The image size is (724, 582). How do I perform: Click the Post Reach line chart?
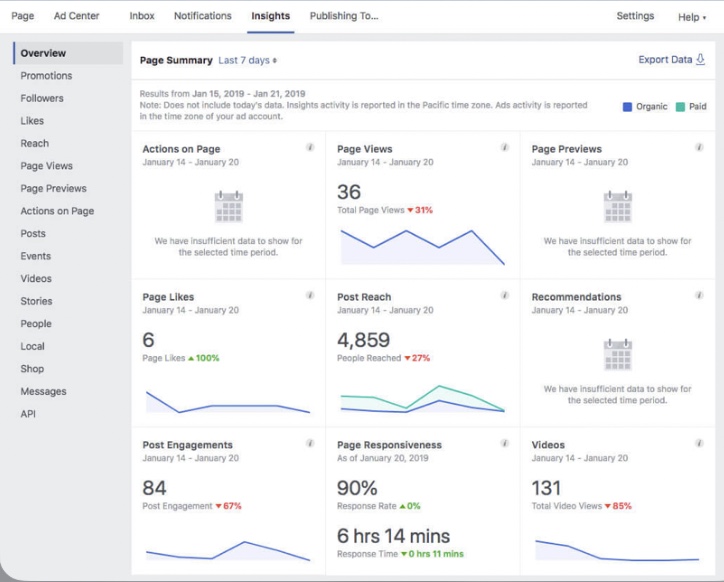(x=422, y=398)
